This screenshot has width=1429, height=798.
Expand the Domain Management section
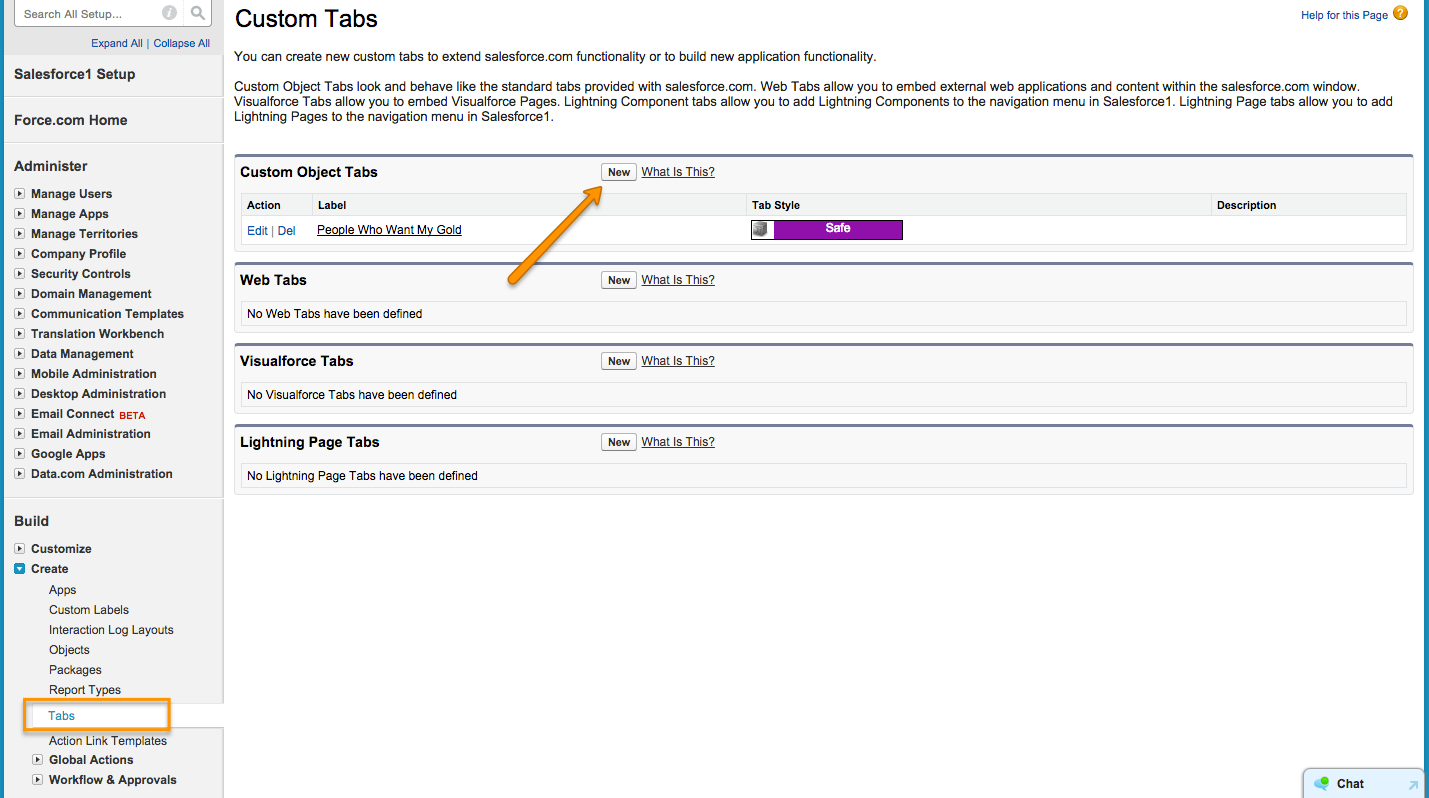coord(20,294)
